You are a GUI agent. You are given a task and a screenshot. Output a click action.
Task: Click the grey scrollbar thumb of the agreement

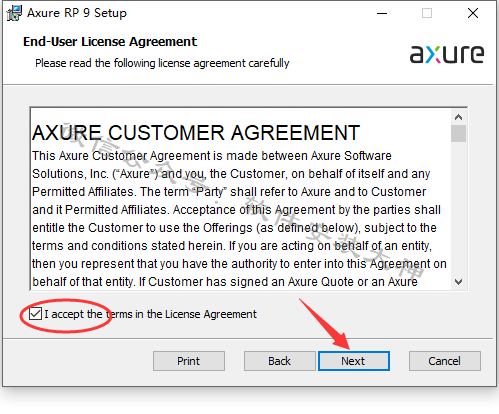459,134
